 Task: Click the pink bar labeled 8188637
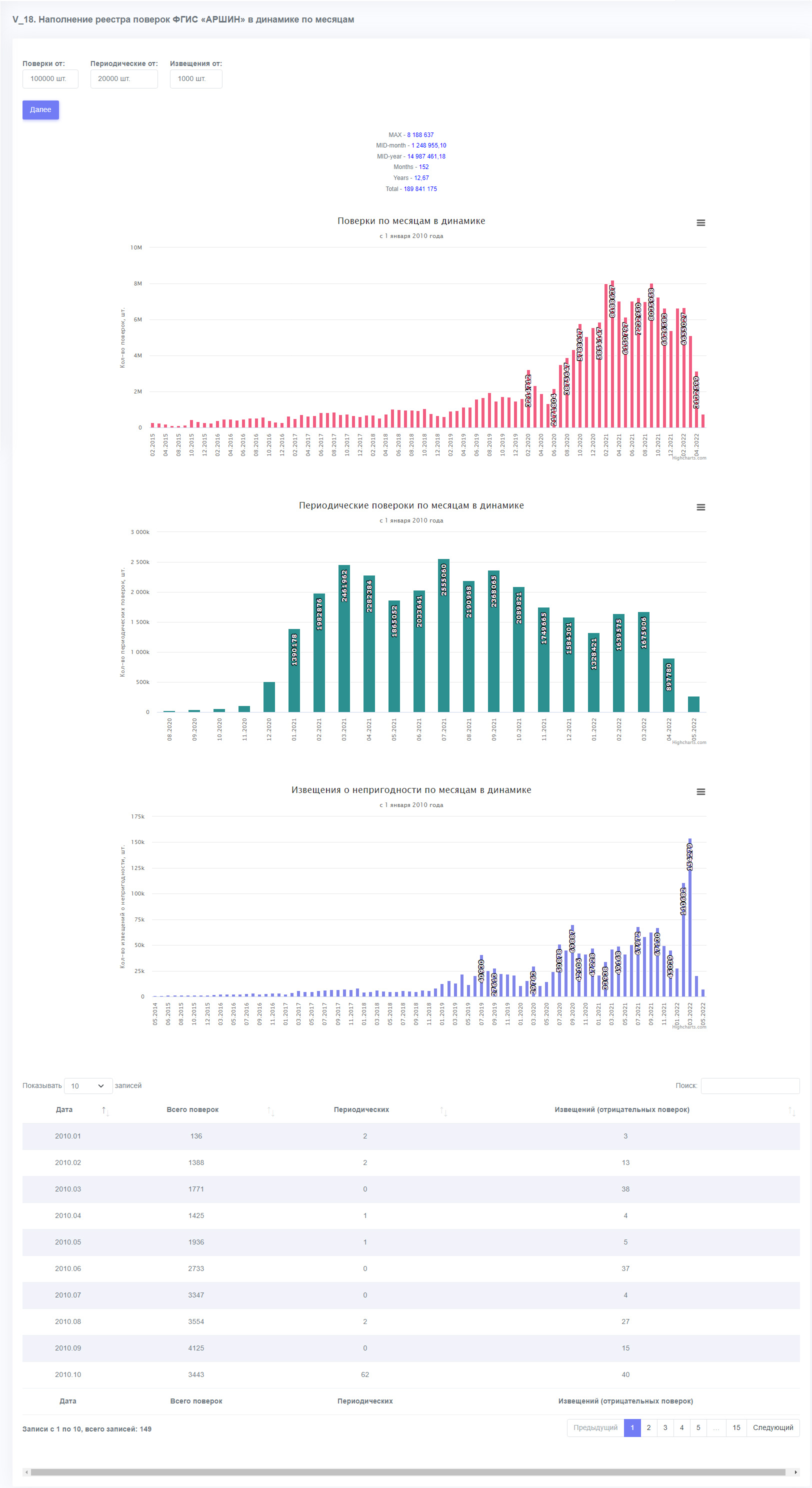[x=612, y=354]
